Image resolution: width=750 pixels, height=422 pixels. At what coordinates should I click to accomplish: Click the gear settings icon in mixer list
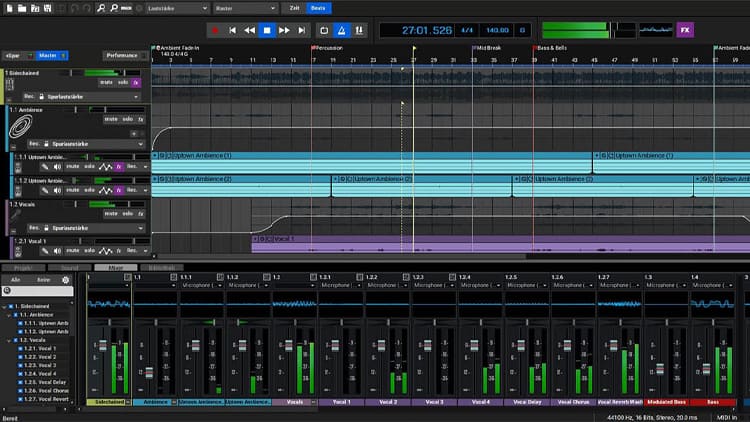pyautogui.click(x=66, y=280)
